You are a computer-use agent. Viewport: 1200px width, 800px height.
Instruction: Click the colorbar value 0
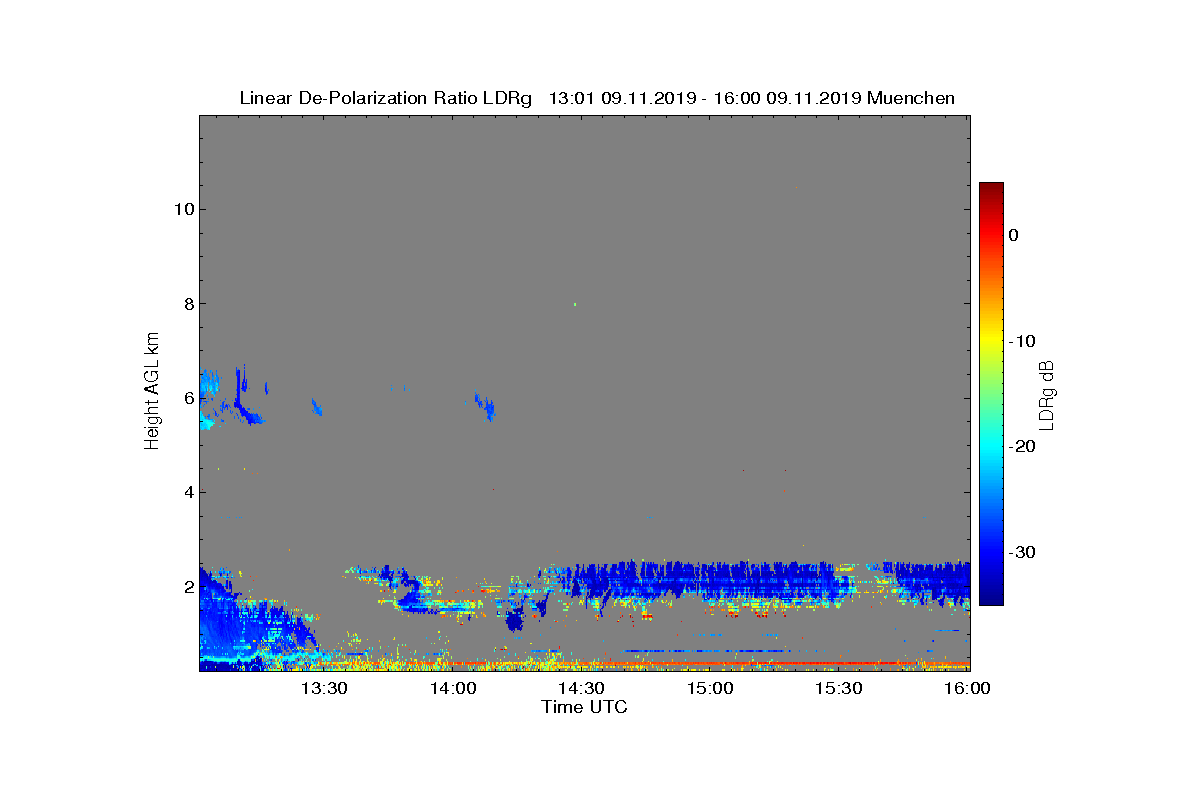[1013, 235]
